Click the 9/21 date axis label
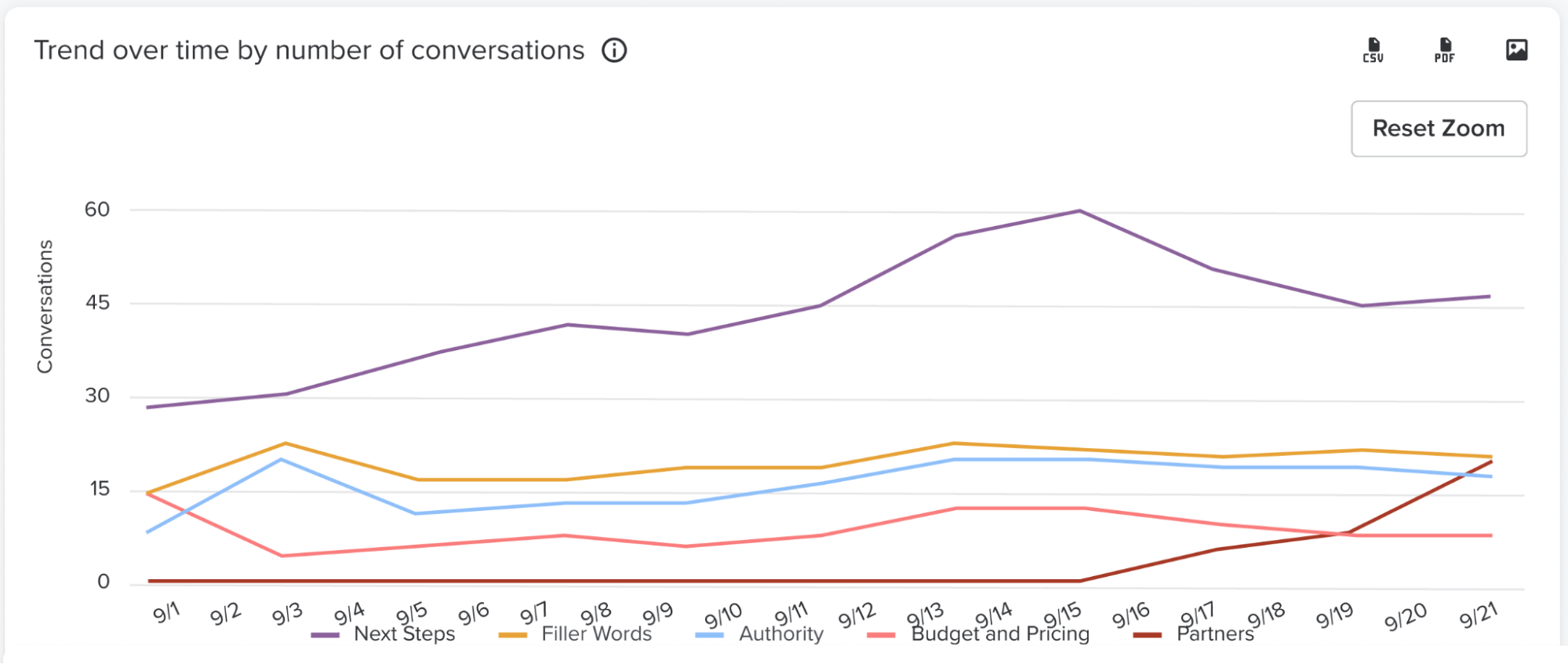 pyautogui.click(x=1478, y=615)
